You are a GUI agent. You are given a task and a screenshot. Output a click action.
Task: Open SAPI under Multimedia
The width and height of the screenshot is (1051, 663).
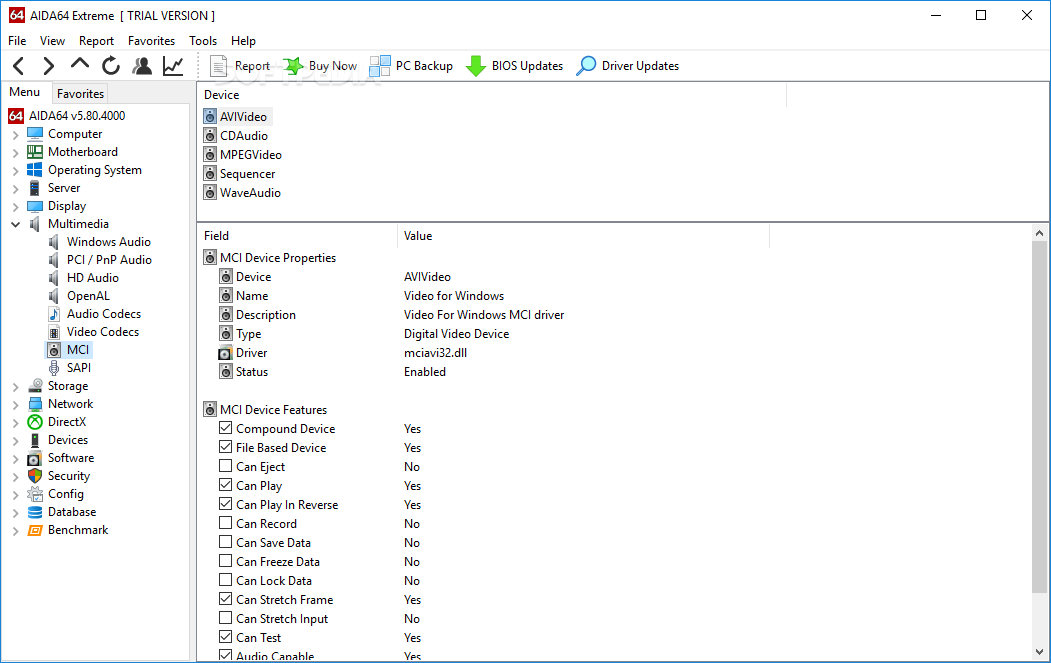pos(78,368)
